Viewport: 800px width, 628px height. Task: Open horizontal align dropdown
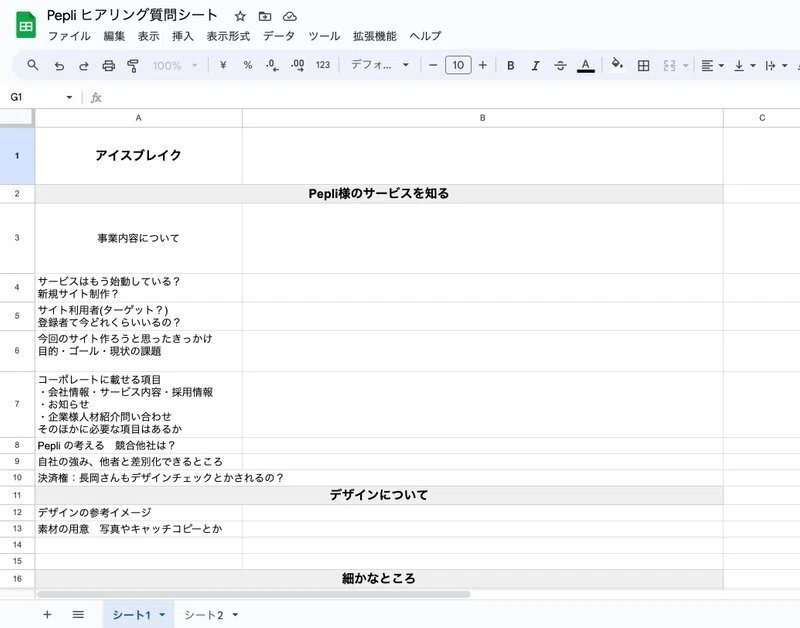coord(712,65)
